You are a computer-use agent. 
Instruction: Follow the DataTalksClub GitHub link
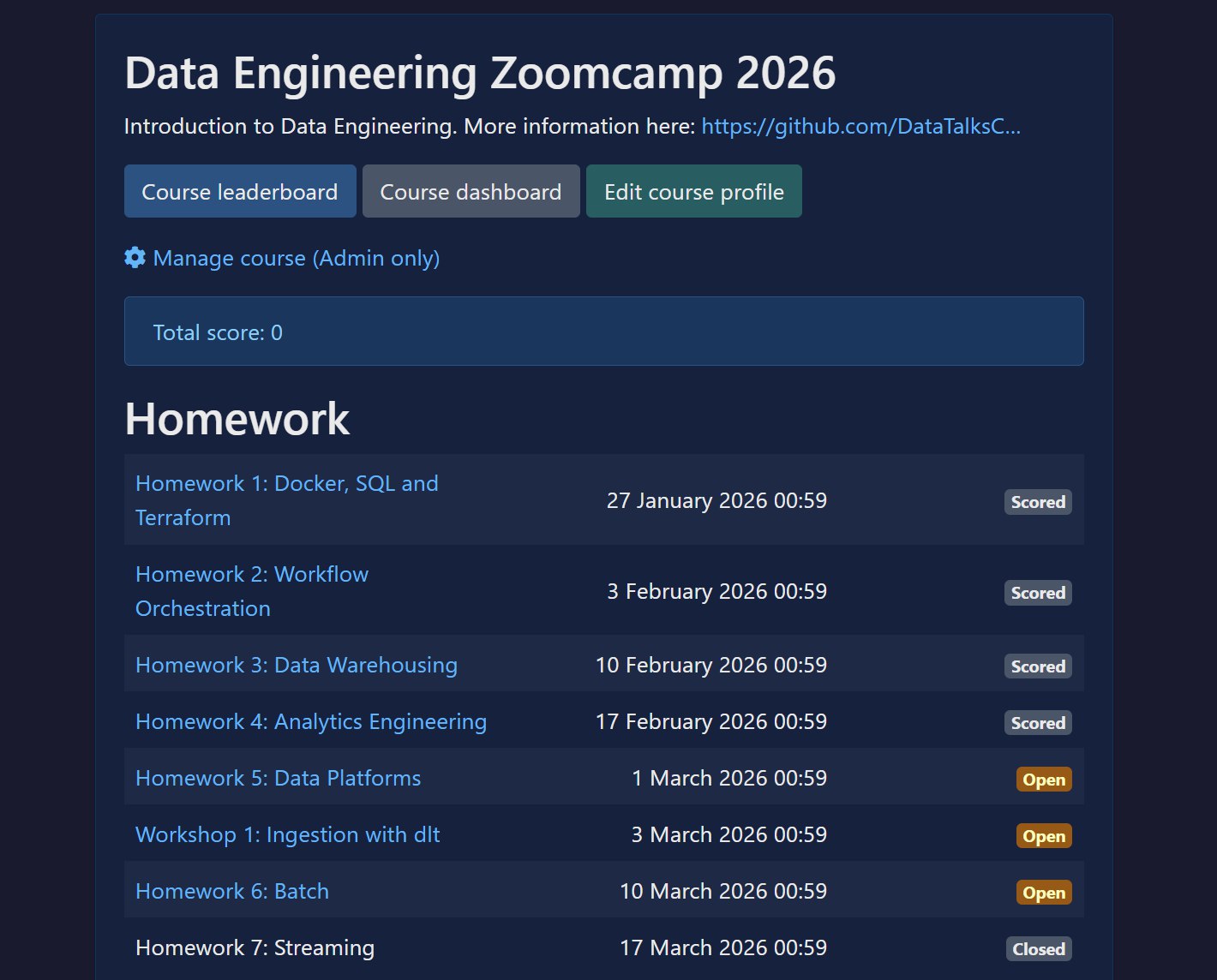(x=860, y=126)
